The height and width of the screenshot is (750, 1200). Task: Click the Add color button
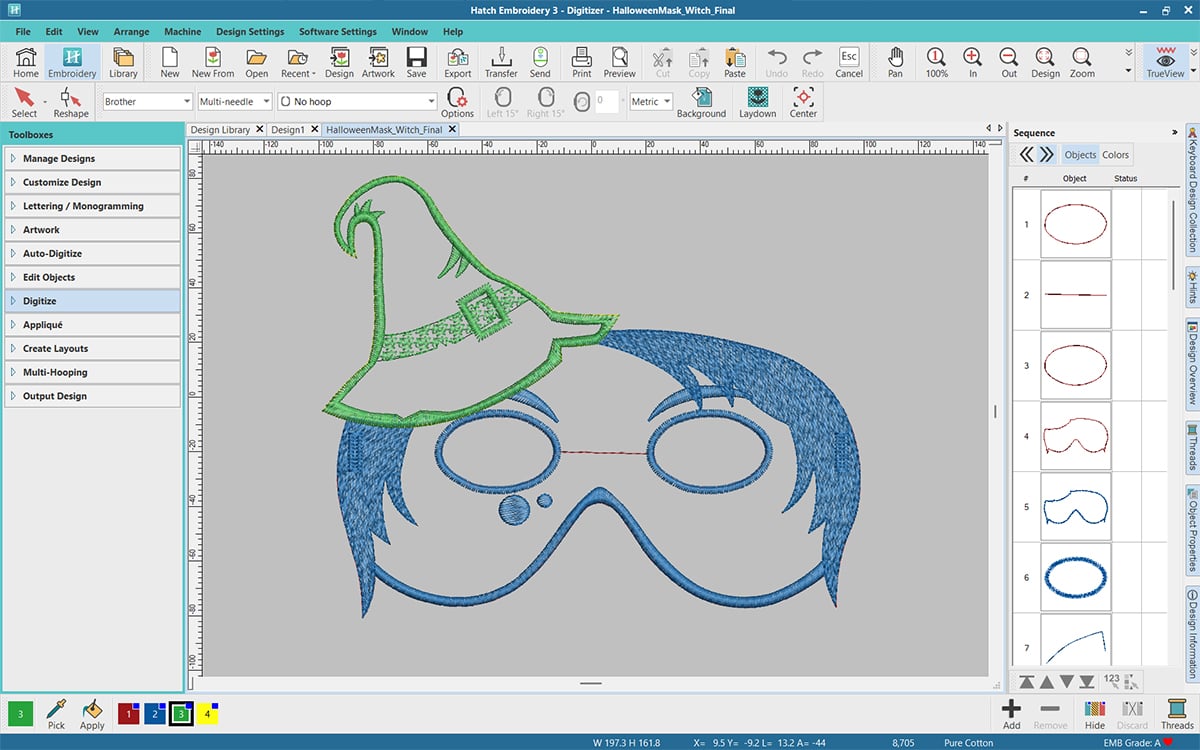point(1012,712)
